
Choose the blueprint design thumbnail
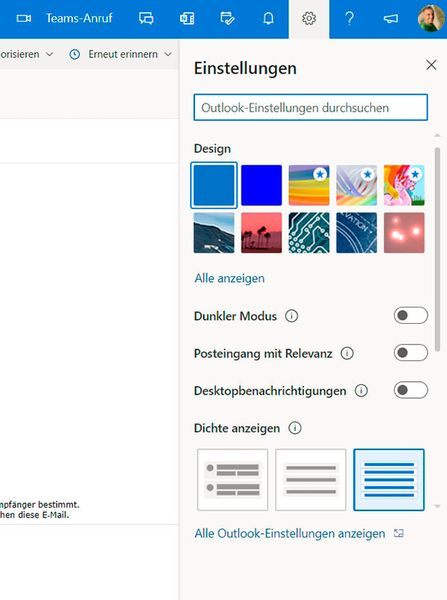[x=356, y=233]
